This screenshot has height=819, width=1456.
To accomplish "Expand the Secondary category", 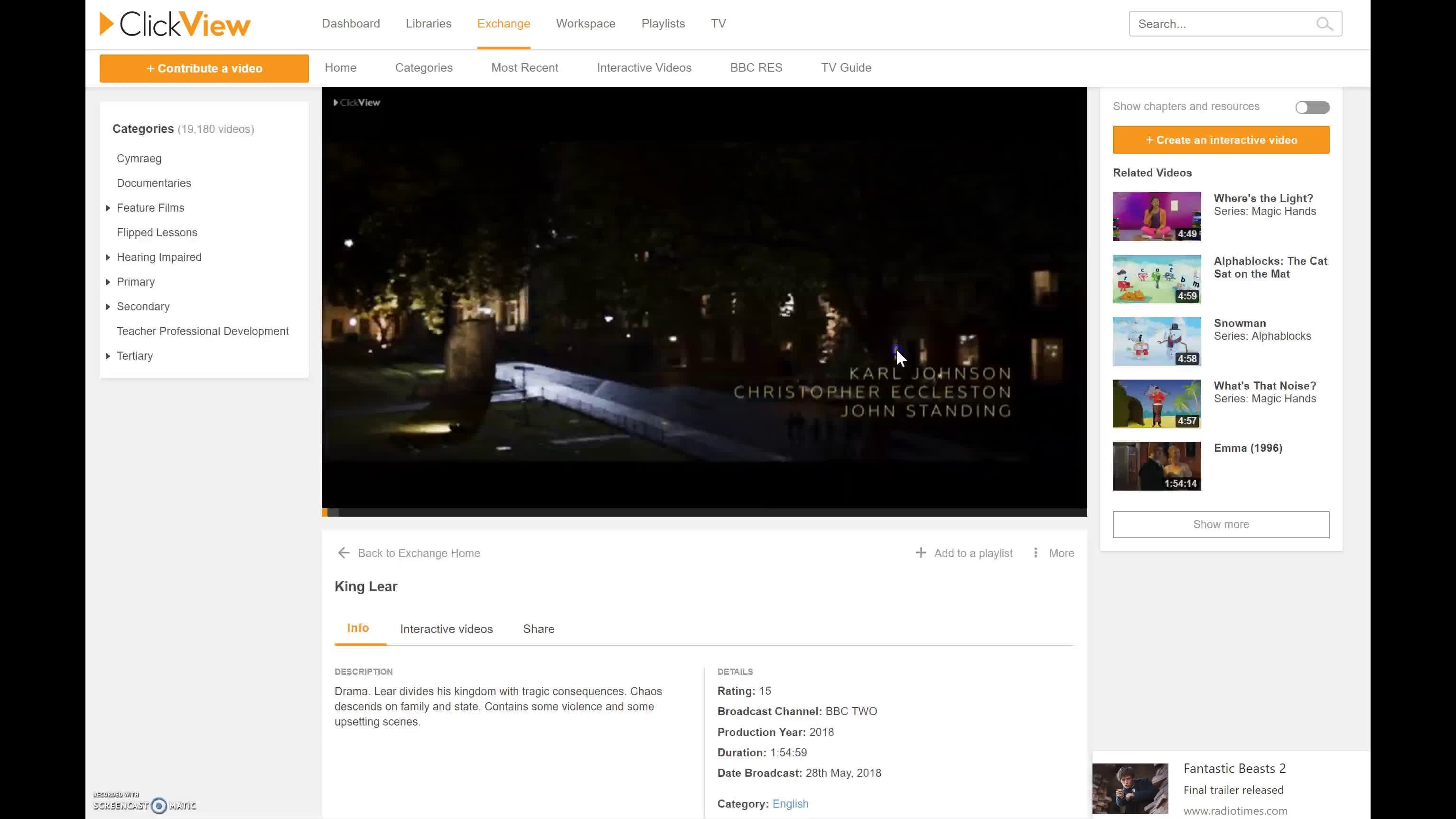I will 108,307.
